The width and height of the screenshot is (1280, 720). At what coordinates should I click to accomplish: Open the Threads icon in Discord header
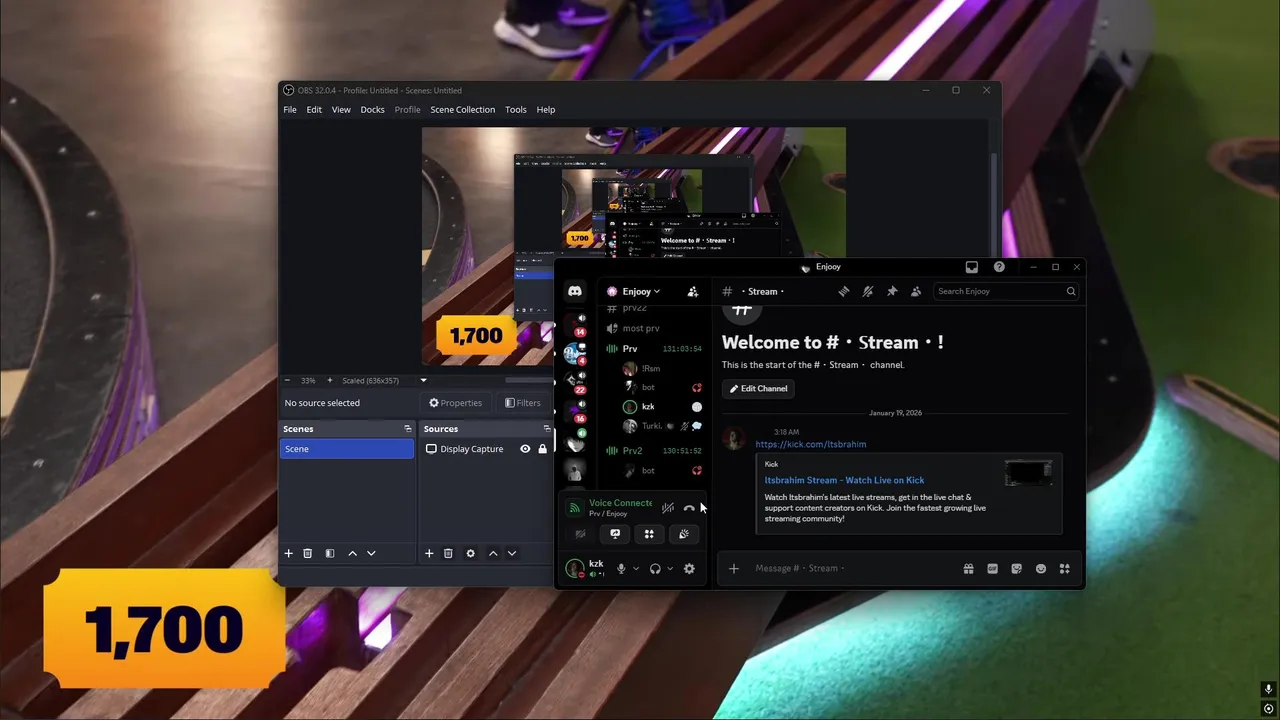[844, 291]
